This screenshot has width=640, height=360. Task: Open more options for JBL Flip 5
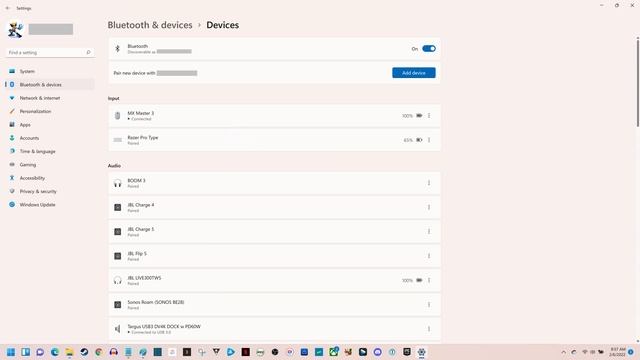pyautogui.click(x=429, y=256)
